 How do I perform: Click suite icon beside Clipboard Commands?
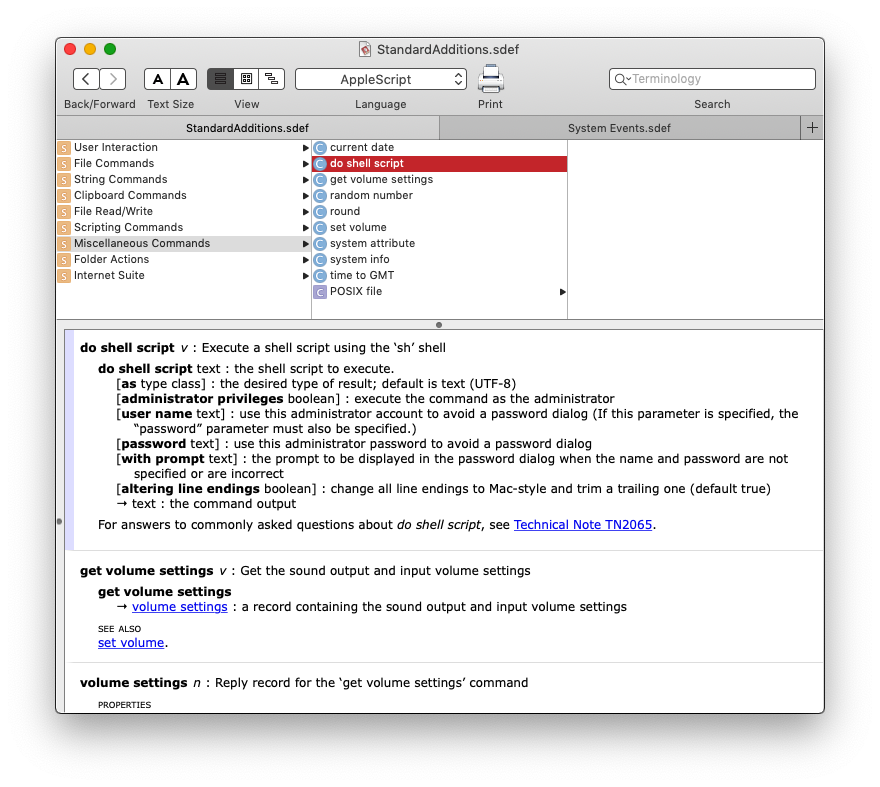pos(64,196)
